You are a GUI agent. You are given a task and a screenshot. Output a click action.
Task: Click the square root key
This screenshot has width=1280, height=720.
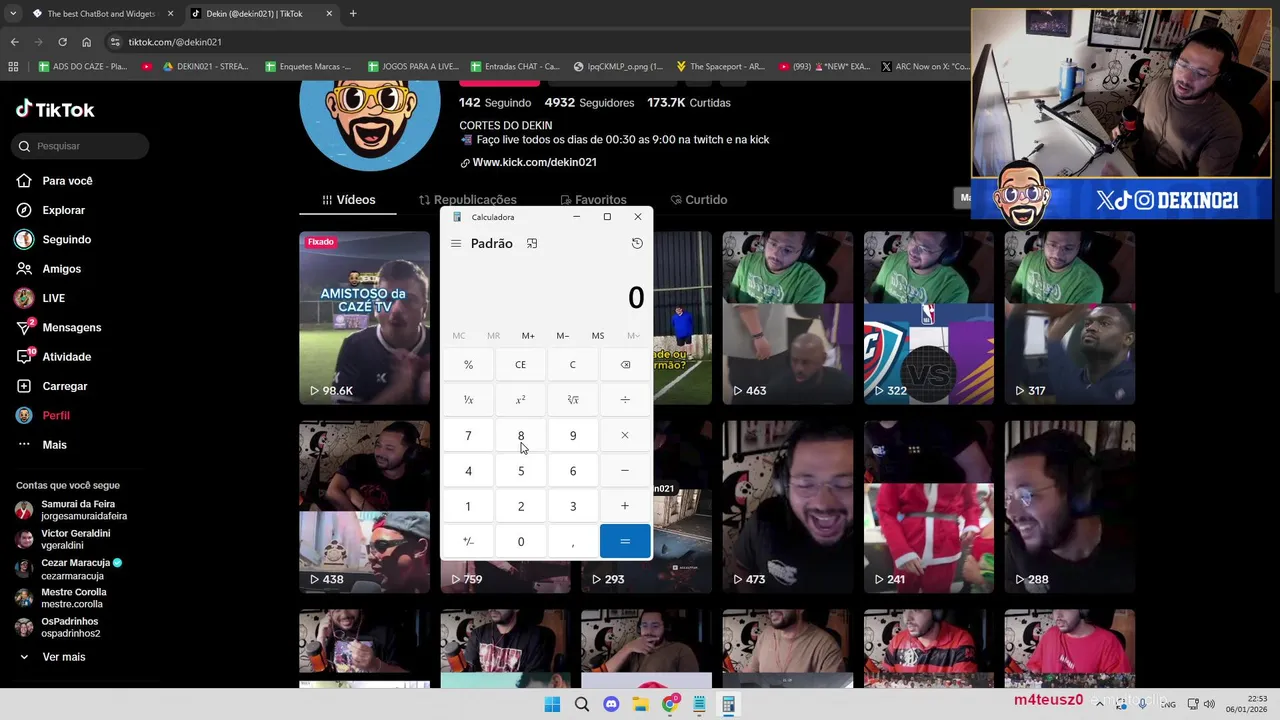[573, 400]
